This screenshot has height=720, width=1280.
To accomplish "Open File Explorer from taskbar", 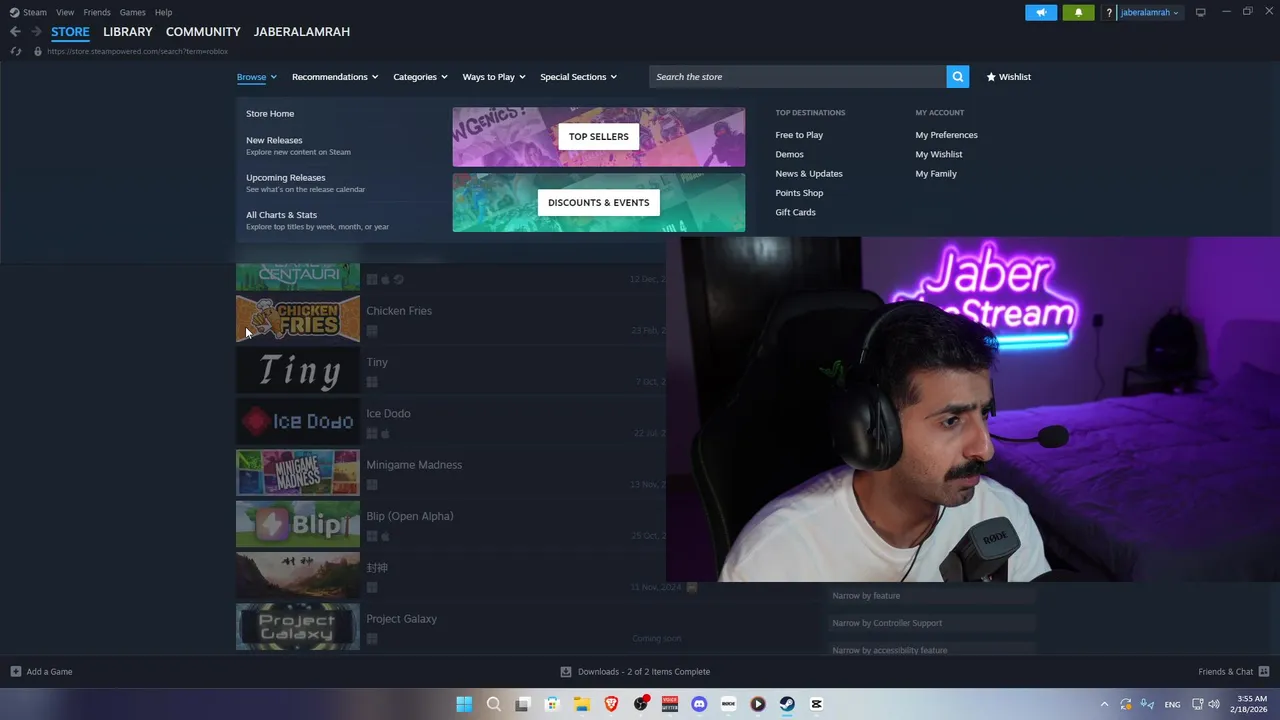I will coord(581,704).
